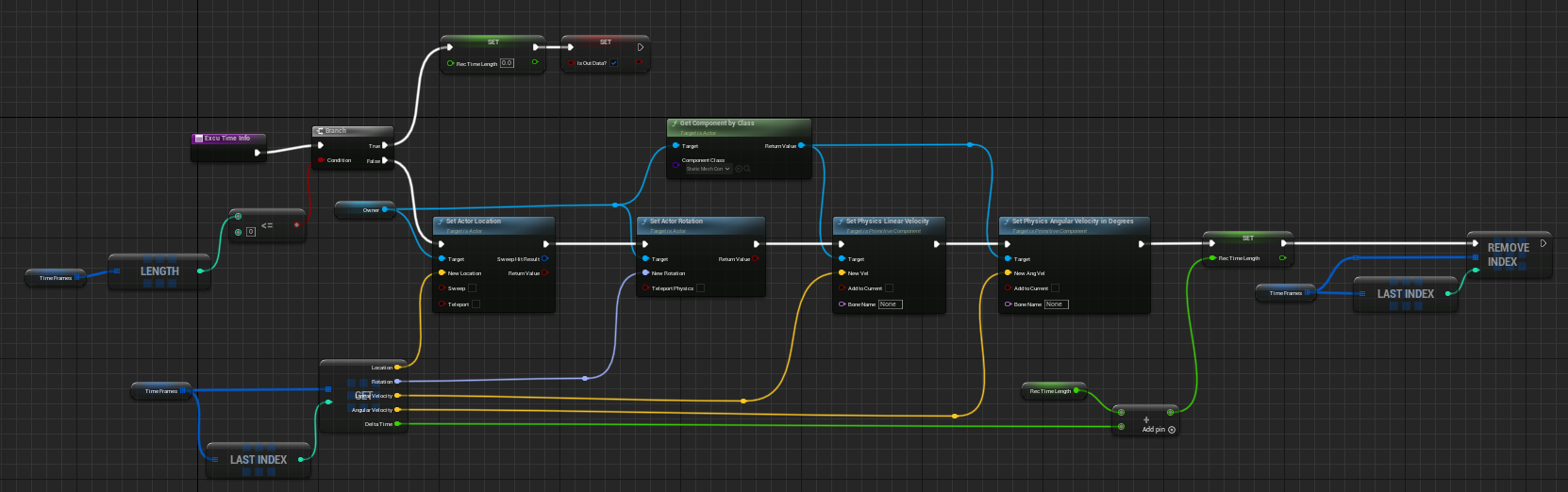1568x492 pixels.
Task: Tick Add to Current on Set Physics Angular Velocity
Action: pyautogui.click(x=1055, y=288)
